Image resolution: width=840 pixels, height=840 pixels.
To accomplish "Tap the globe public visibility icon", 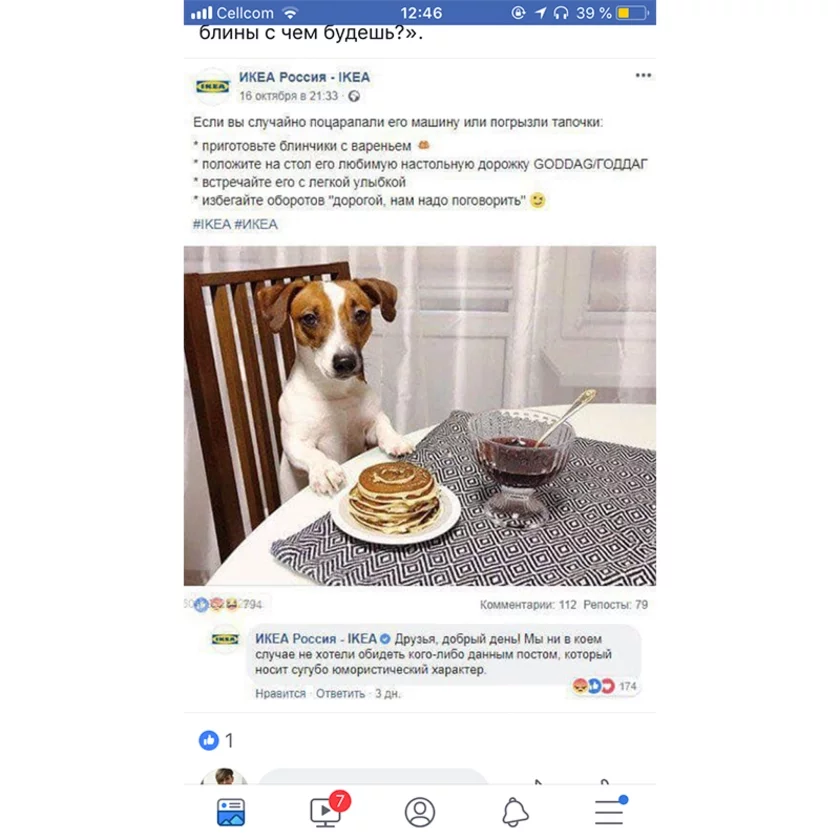I will 354,96.
